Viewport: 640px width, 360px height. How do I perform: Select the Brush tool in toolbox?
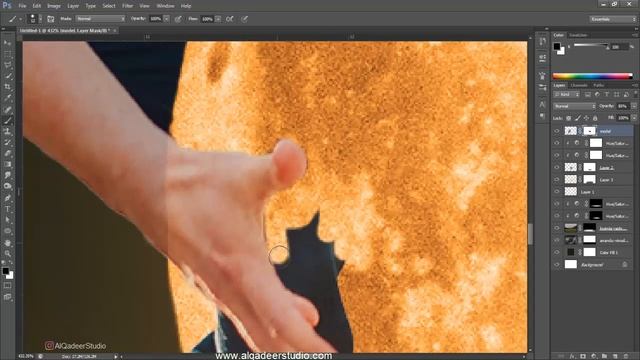7,120
